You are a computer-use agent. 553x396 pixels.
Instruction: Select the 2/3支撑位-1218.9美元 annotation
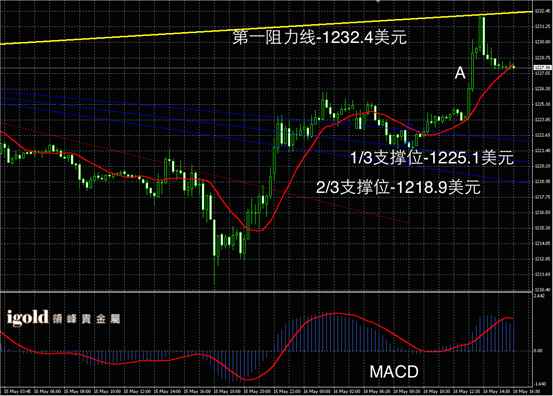tap(398, 187)
